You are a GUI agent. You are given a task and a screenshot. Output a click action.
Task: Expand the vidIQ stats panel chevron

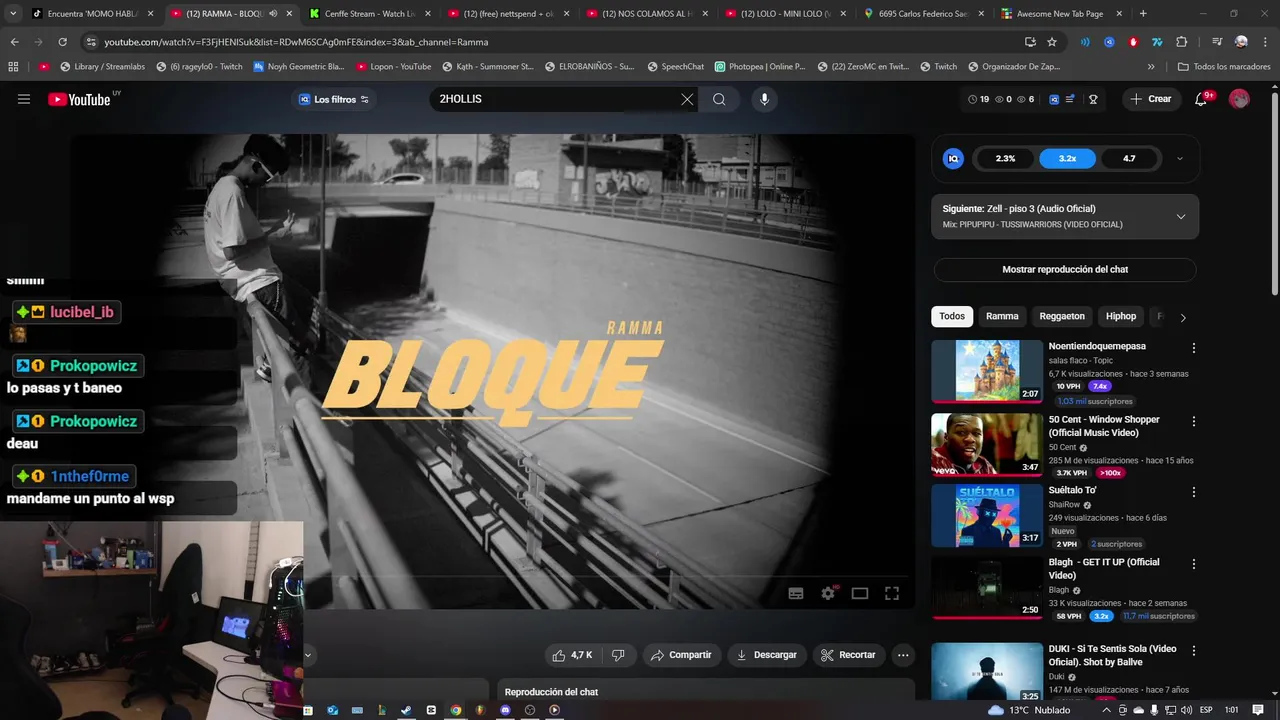point(1180,158)
